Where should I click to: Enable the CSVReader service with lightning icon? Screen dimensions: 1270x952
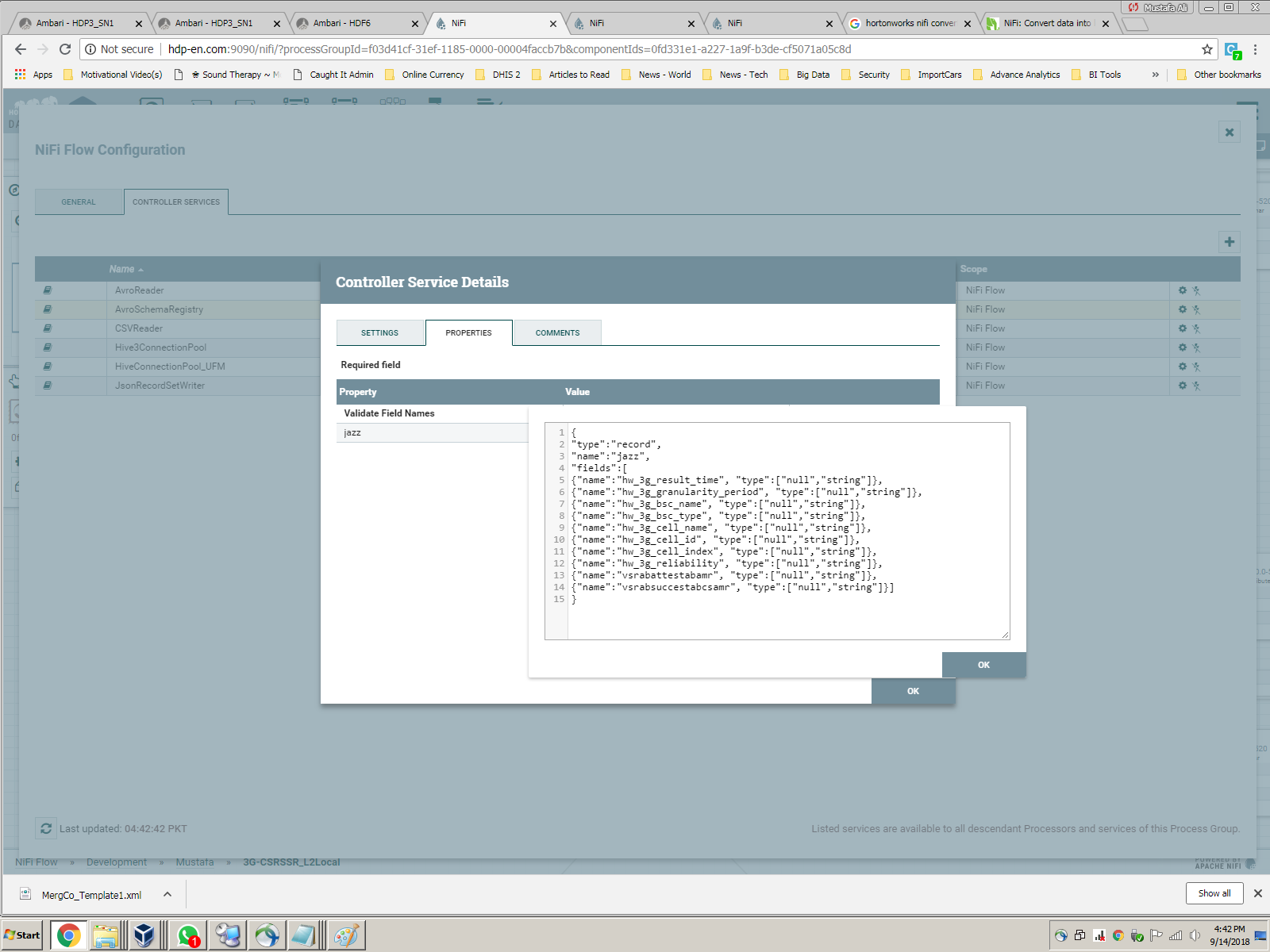pyautogui.click(x=1196, y=328)
